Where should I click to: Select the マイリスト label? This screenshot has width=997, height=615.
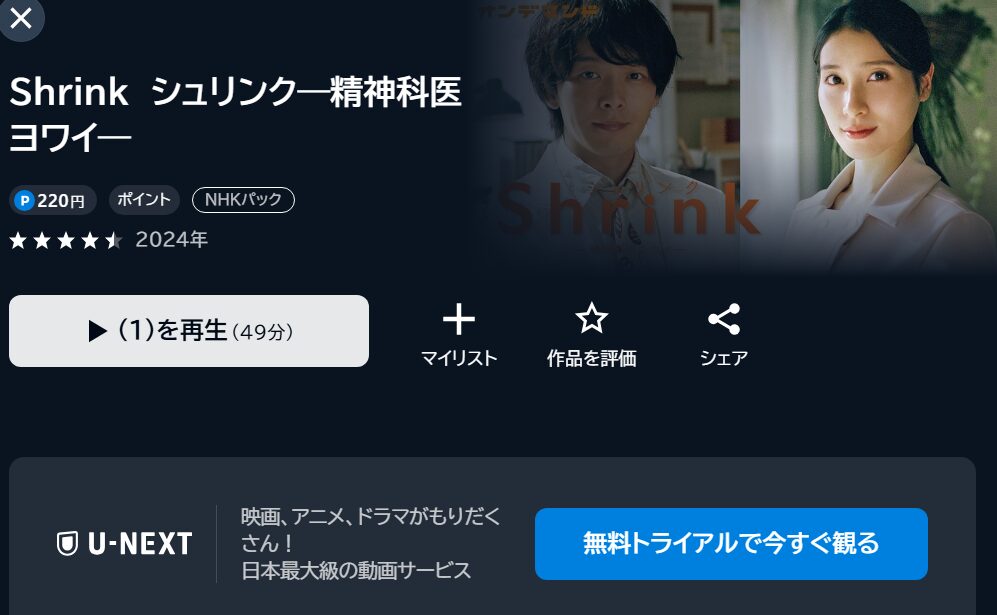pos(458,358)
